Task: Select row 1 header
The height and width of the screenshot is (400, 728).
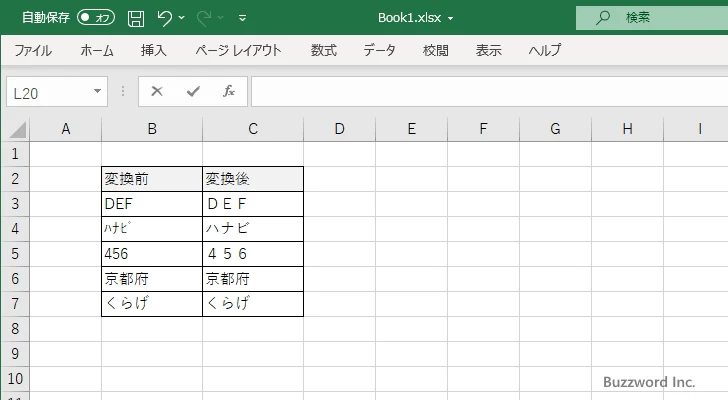Action: [15, 154]
